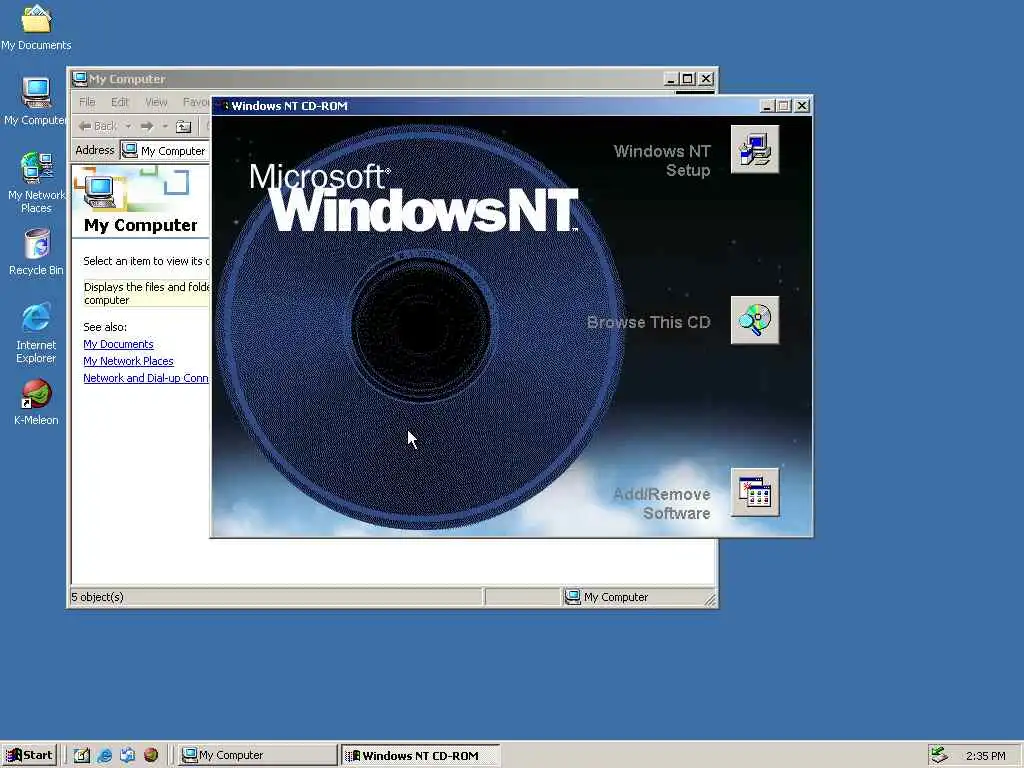The width and height of the screenshot is (1024, 768).
Task: Click the 'Browse This CD' label
Action: (x=648, y=322)
